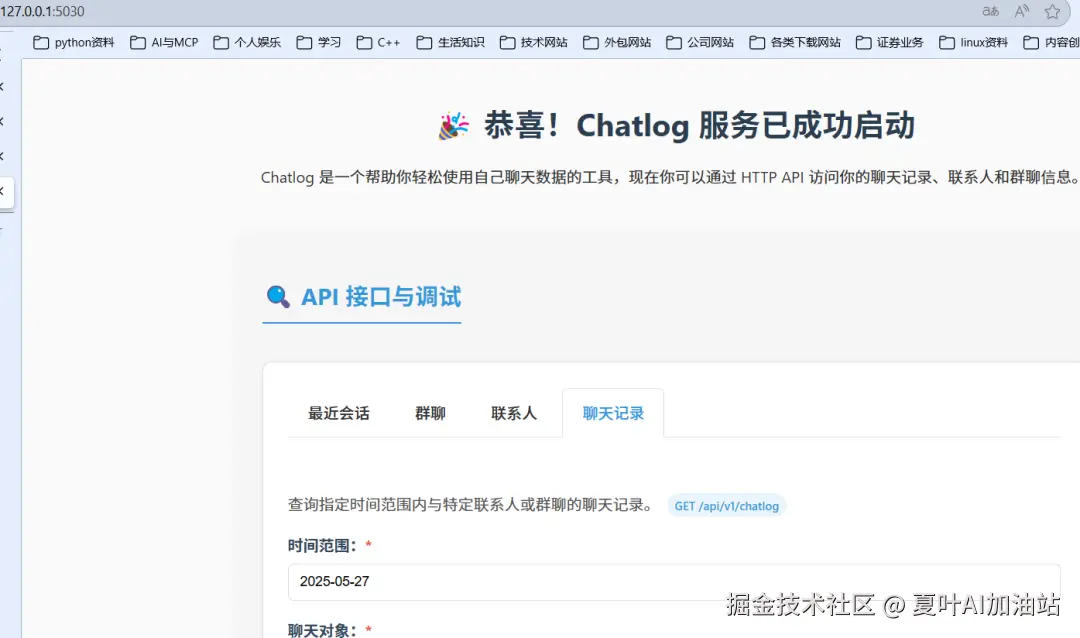Image resolution: width=1080 pixels, height=638 pixels.
Task: Click the party popper emoji in heading
Action: pyautogui.click(x=454, y=126)
